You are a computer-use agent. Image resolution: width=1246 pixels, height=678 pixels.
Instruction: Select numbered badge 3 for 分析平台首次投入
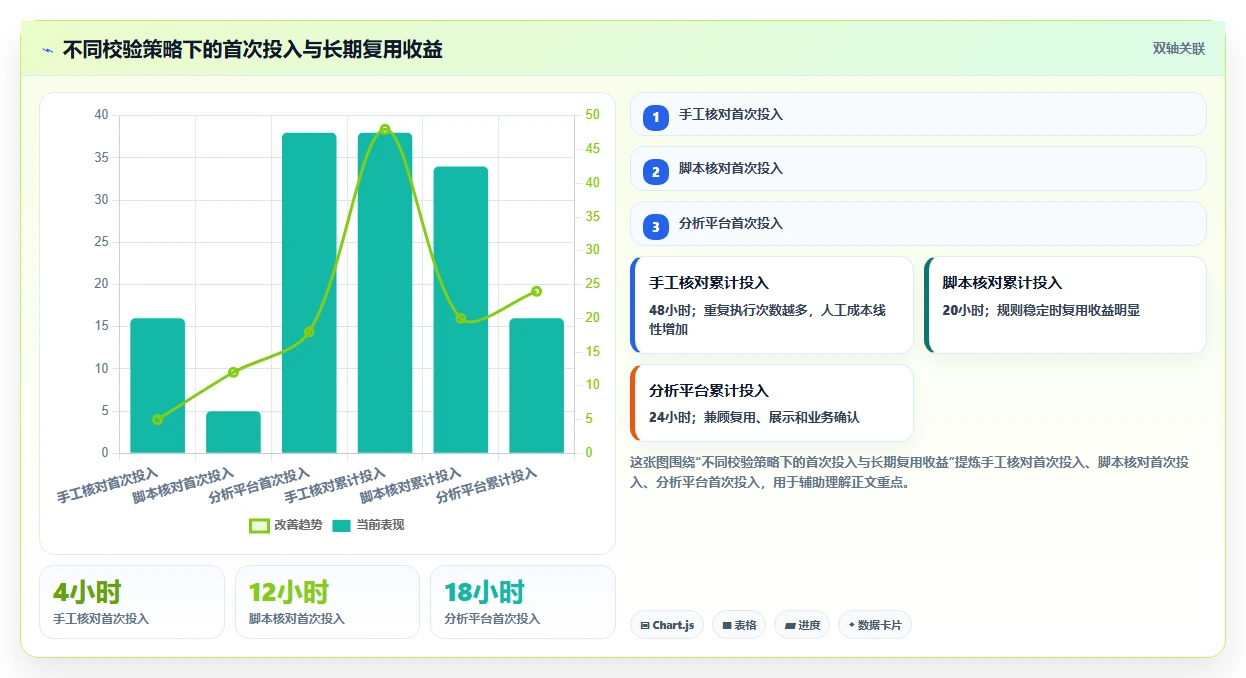pos(656,227)
